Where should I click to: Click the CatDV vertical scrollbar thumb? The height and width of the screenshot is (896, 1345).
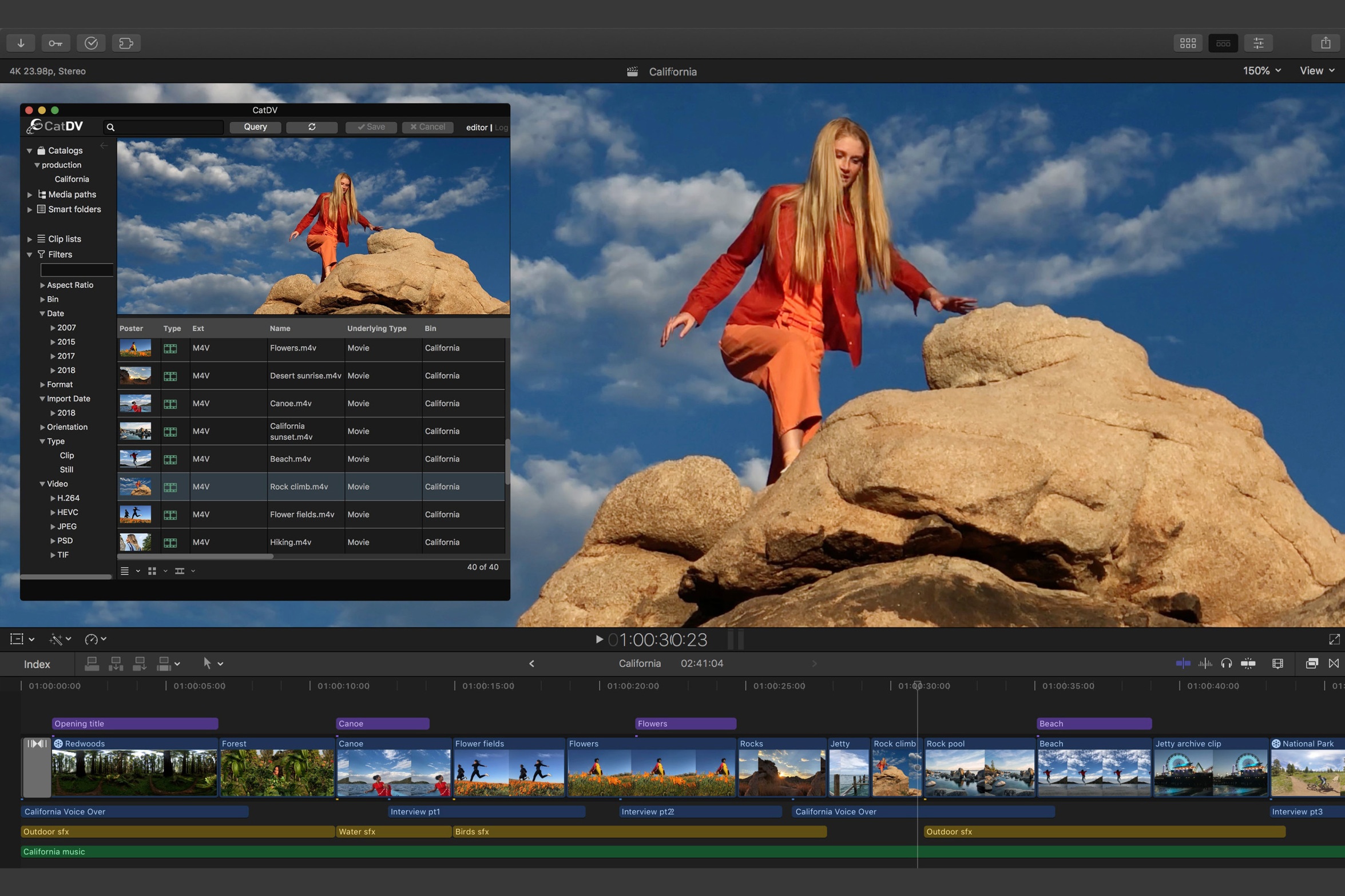pos(507,461)
